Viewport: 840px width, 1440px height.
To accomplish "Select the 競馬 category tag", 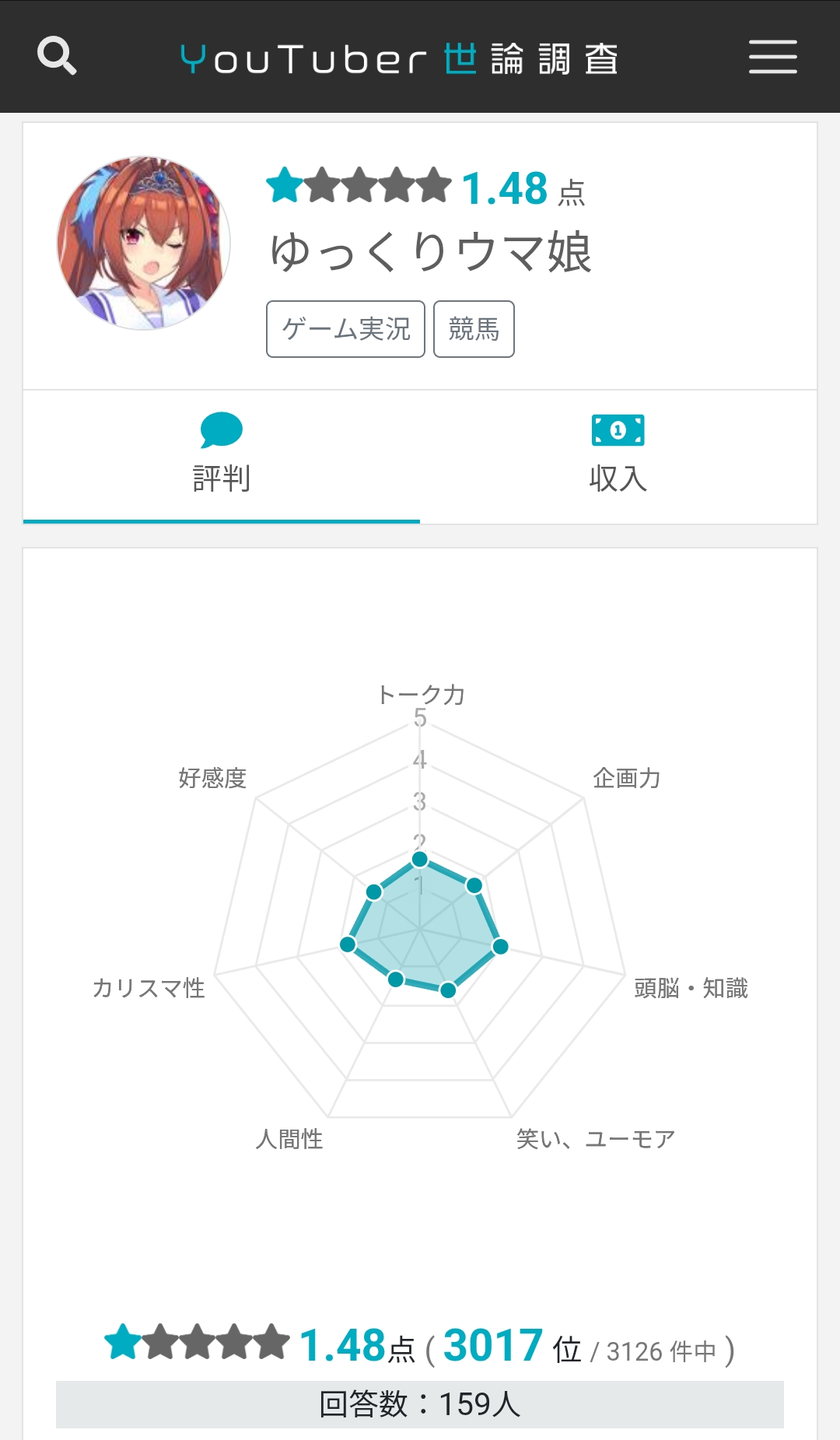I will pos(474,329).
